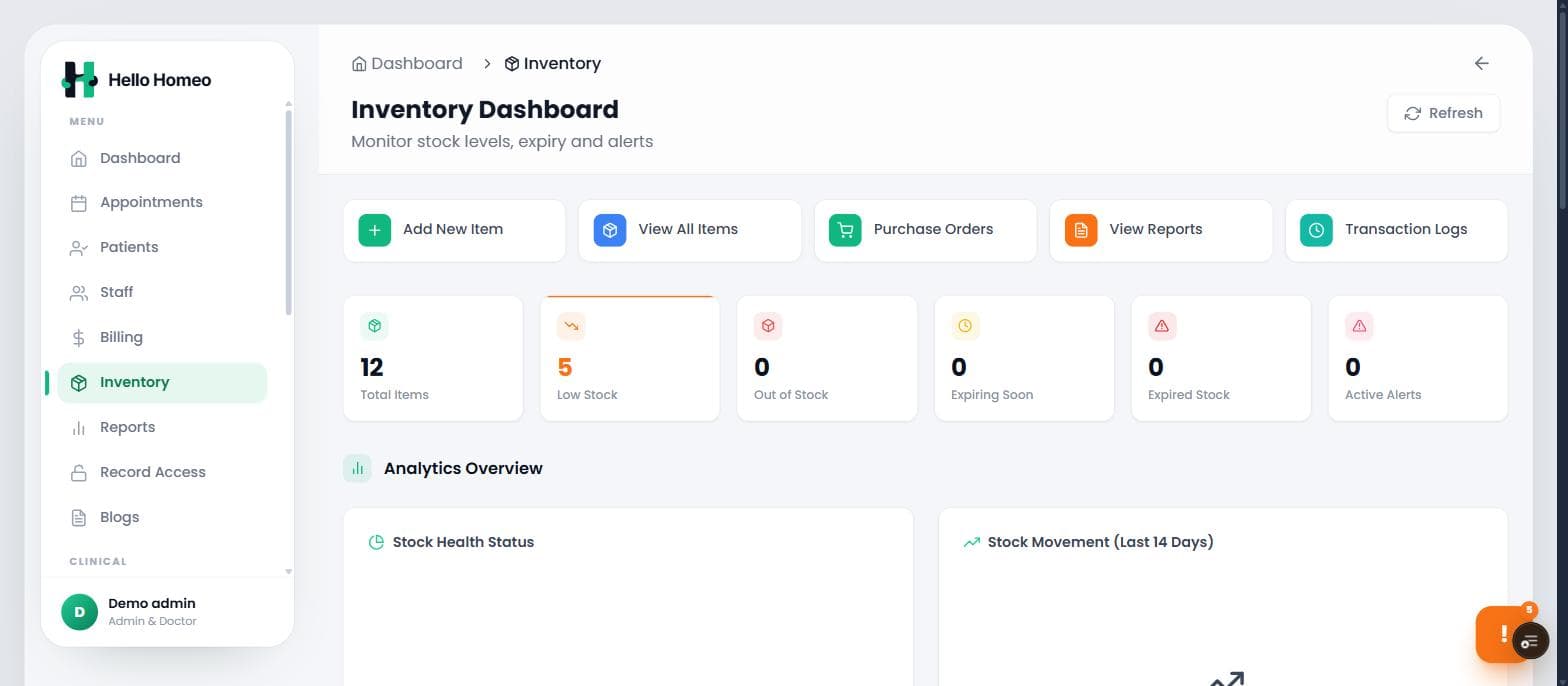
Task: Click the dark round list settings icon
Action: pyautogui.click(x=1530, y=641)
